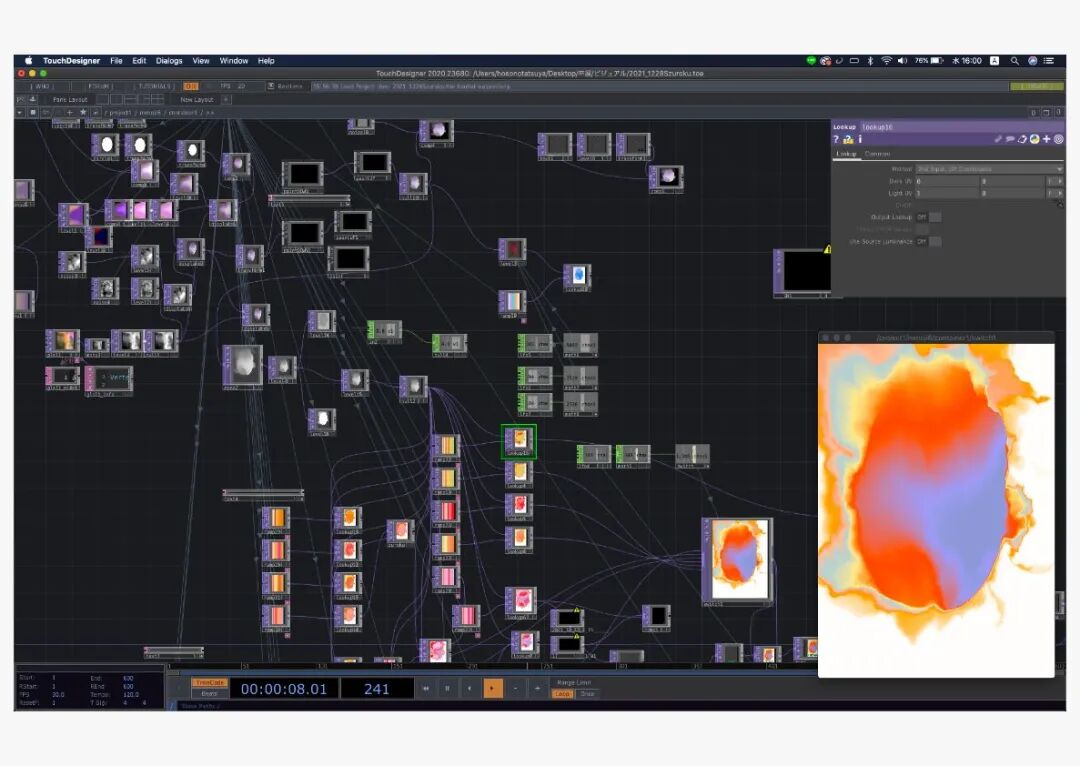This screenshot has height=766, width=1080.
Task: Open the Apple menu
Action: pyautogui.click(x=29, y=61)
